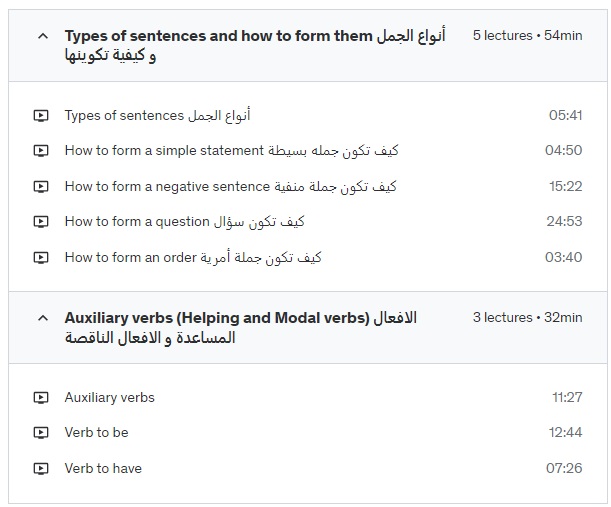Image resolution: width=611 pixels, height=507 pixels.
Task: Open lecture How to form an order
Action: [x=193, y=257]
